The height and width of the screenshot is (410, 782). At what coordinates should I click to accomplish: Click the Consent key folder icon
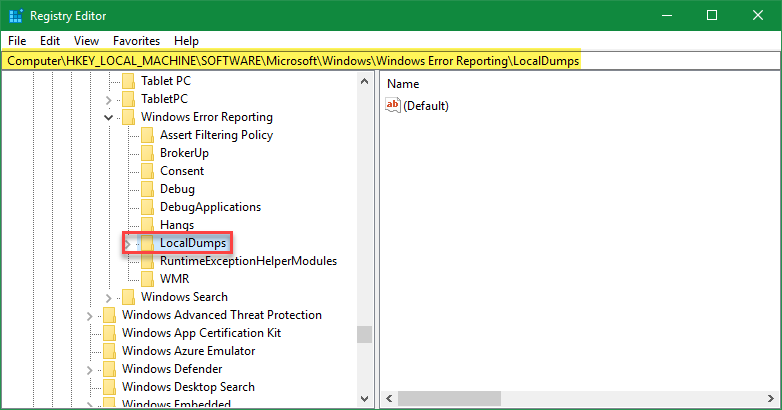[x=148, y=171]
